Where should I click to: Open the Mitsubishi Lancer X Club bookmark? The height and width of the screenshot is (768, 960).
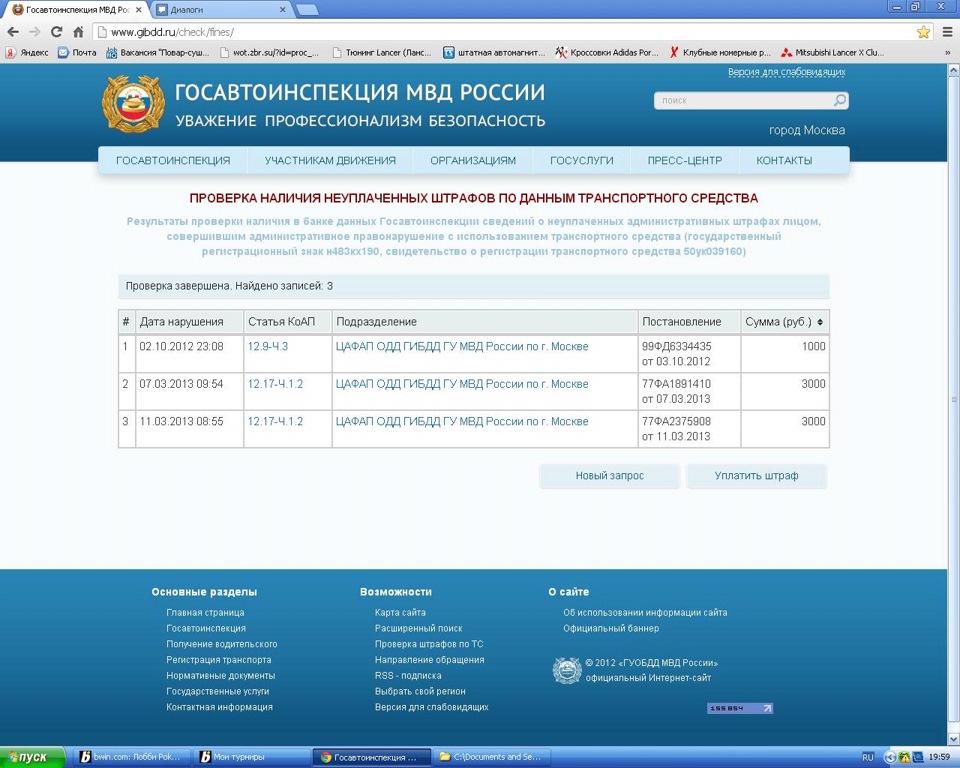pos(833,53)
